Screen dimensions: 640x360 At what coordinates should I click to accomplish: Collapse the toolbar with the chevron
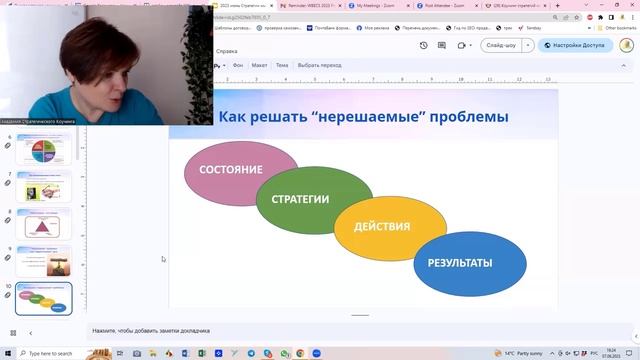[x=623, y=66]
